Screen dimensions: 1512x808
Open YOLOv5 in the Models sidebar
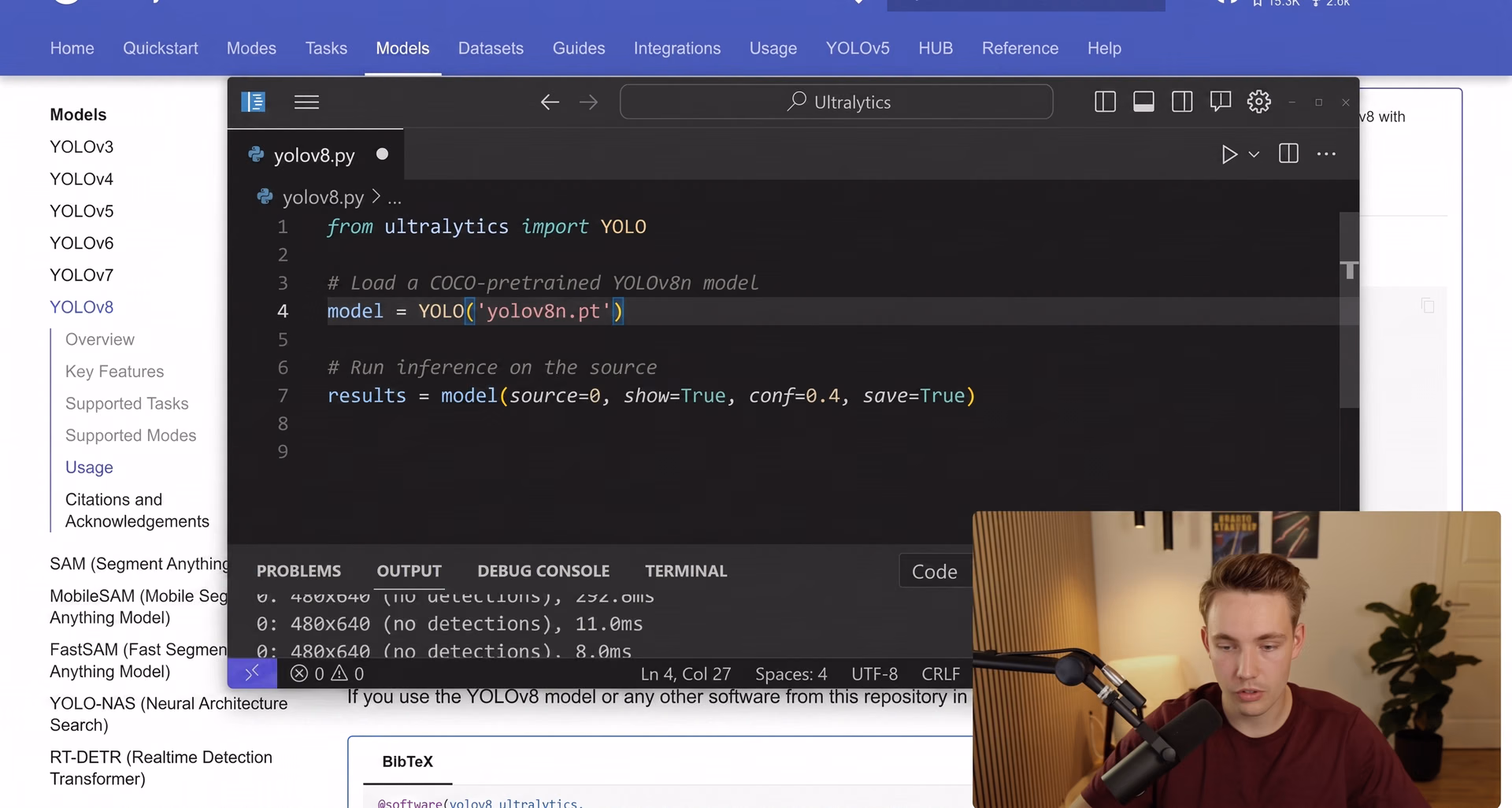[x=81, y=212]
